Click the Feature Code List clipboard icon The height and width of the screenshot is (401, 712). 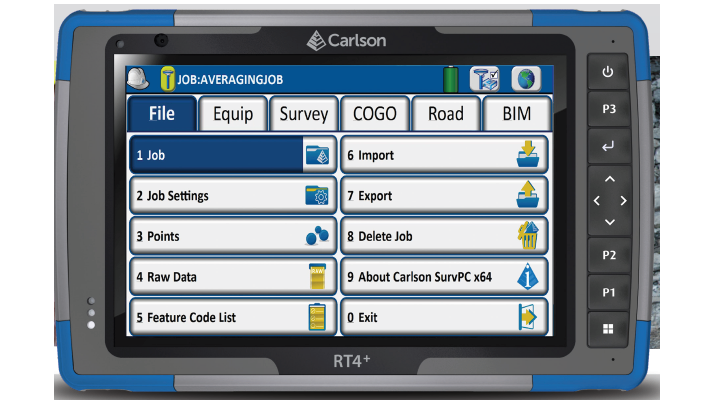pyautogui.click(x=317, y=317)
